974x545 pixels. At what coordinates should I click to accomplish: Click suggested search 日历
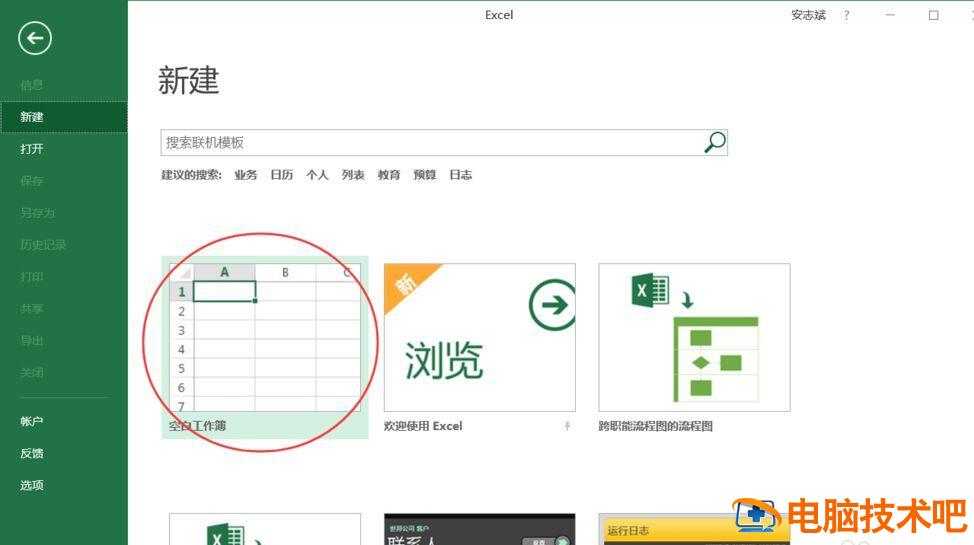(281, 175)
